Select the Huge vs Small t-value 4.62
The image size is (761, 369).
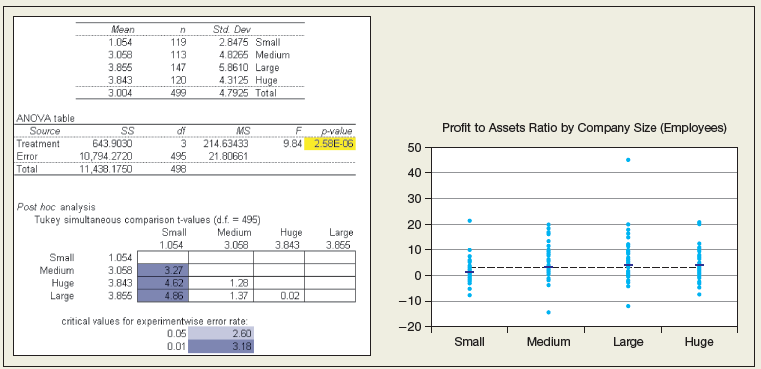click(x=163, y=283)
